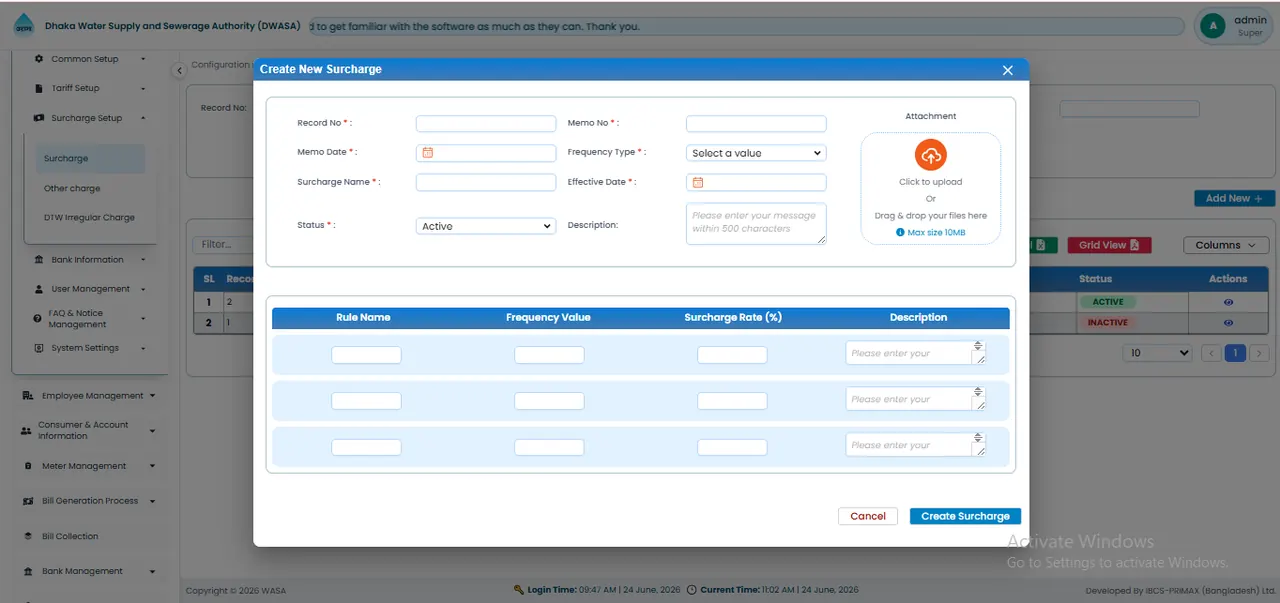Click the green Excel export icon button

pos(1040,245)
